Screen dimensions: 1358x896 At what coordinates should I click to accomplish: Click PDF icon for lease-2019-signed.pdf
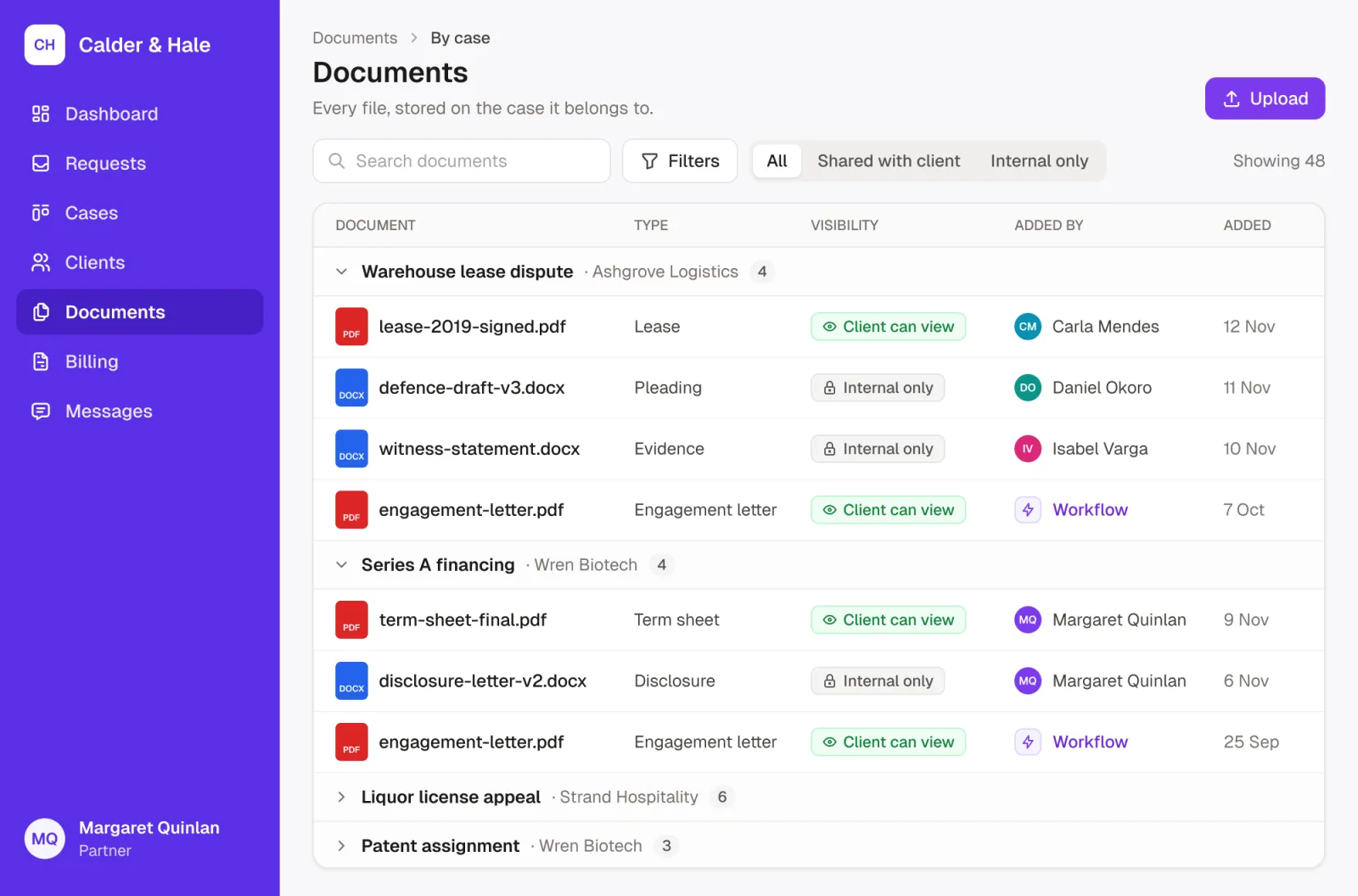pos(351,327)
